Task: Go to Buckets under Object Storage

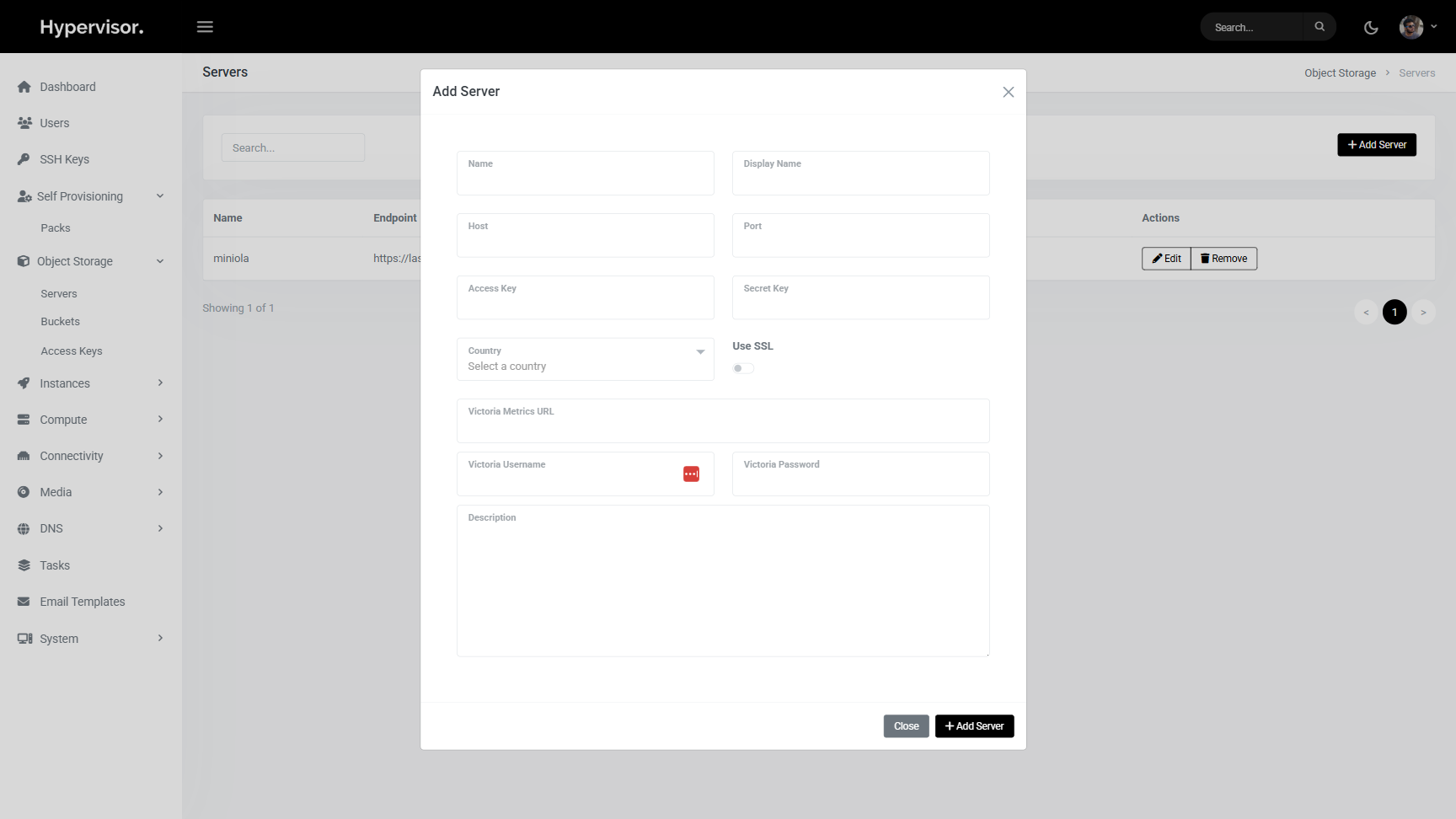Action: [x=60, y=322]
